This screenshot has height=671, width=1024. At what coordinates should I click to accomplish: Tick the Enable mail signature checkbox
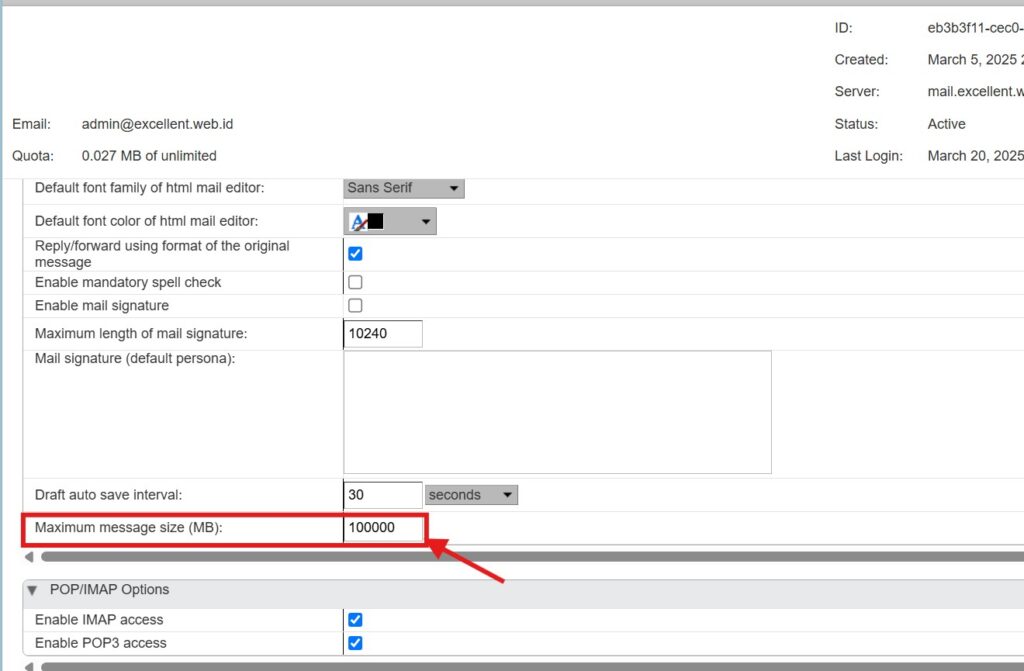pos(355,306)
